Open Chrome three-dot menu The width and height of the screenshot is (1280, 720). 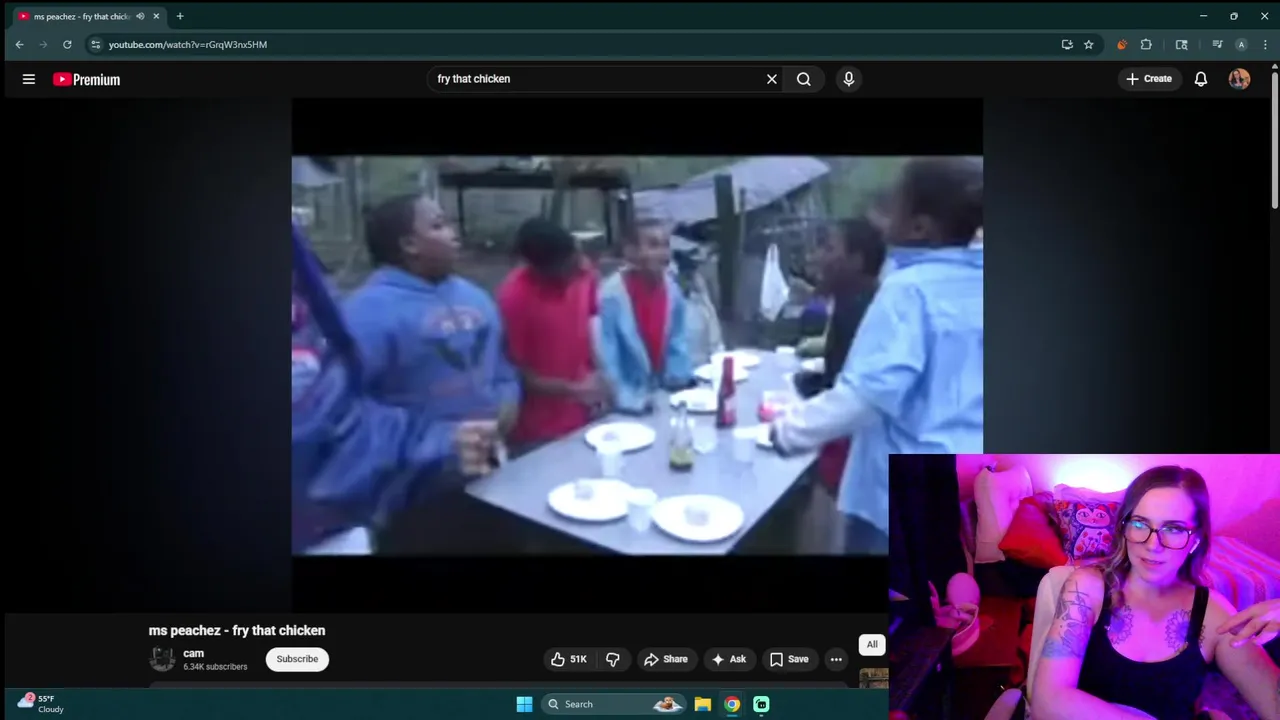click(1265, 44)
